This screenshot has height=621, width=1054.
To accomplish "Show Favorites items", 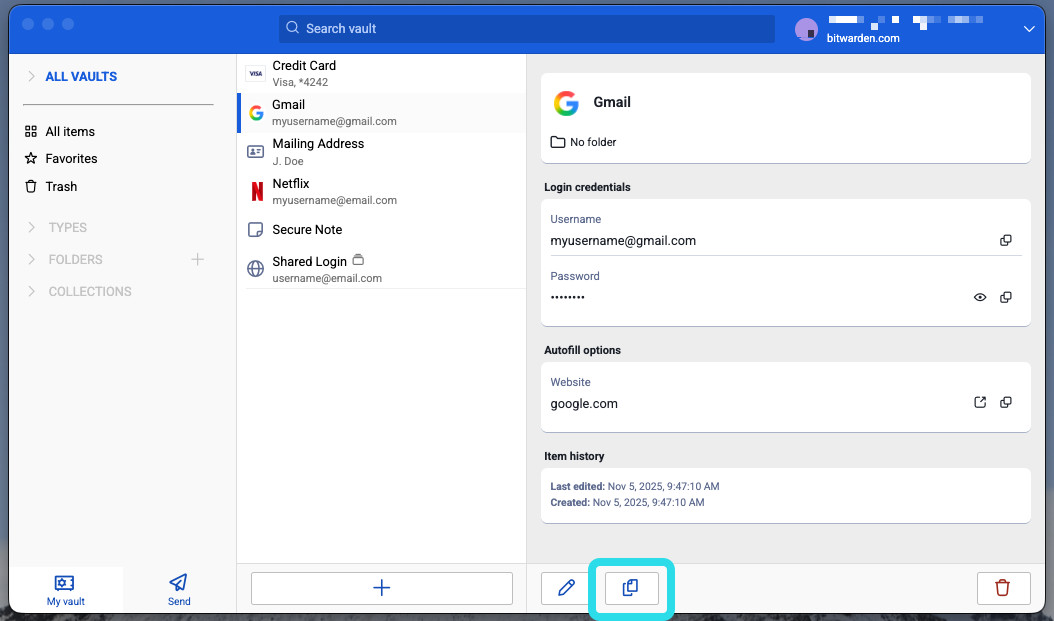I will coord(71,159).
